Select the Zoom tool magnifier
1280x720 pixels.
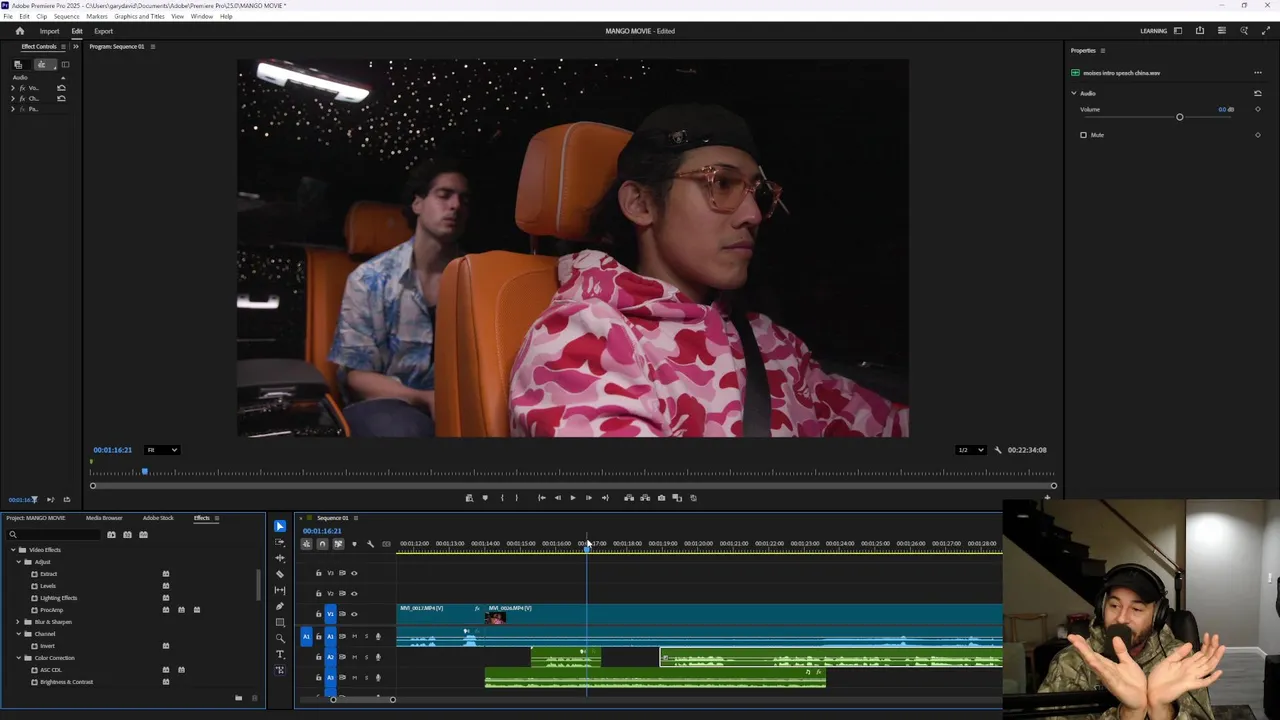(280, 638)
